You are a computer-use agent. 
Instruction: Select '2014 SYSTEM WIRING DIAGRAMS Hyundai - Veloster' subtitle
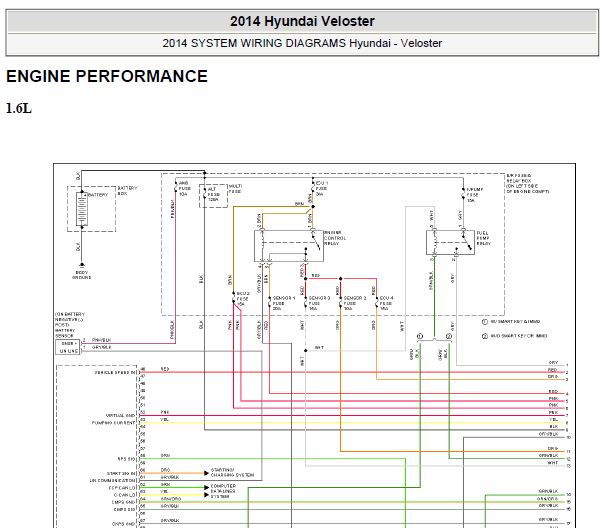tap(302, 43)
